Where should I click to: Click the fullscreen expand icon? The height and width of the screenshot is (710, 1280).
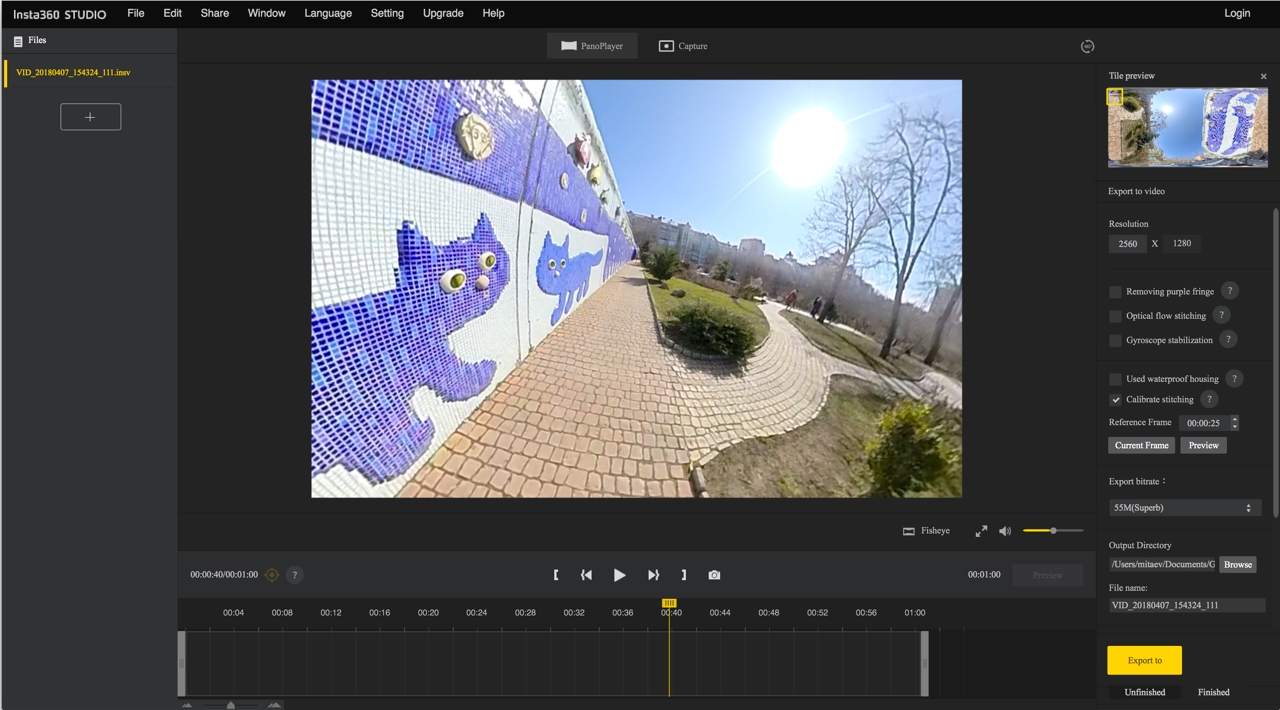tap(981, 531)
